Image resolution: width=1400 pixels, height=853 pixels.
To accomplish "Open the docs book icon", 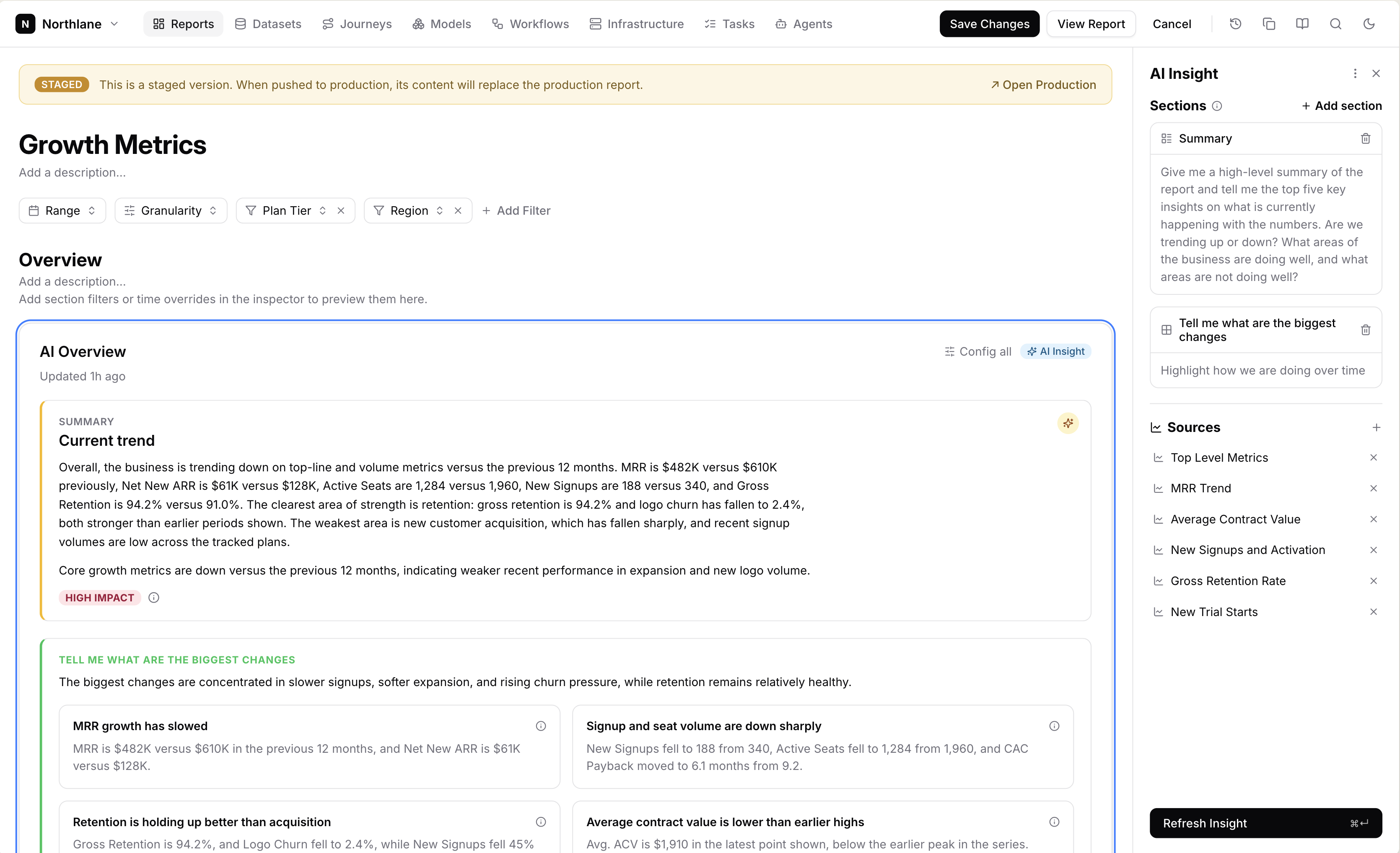I will pyautogui.click(x=1301, y=24).
